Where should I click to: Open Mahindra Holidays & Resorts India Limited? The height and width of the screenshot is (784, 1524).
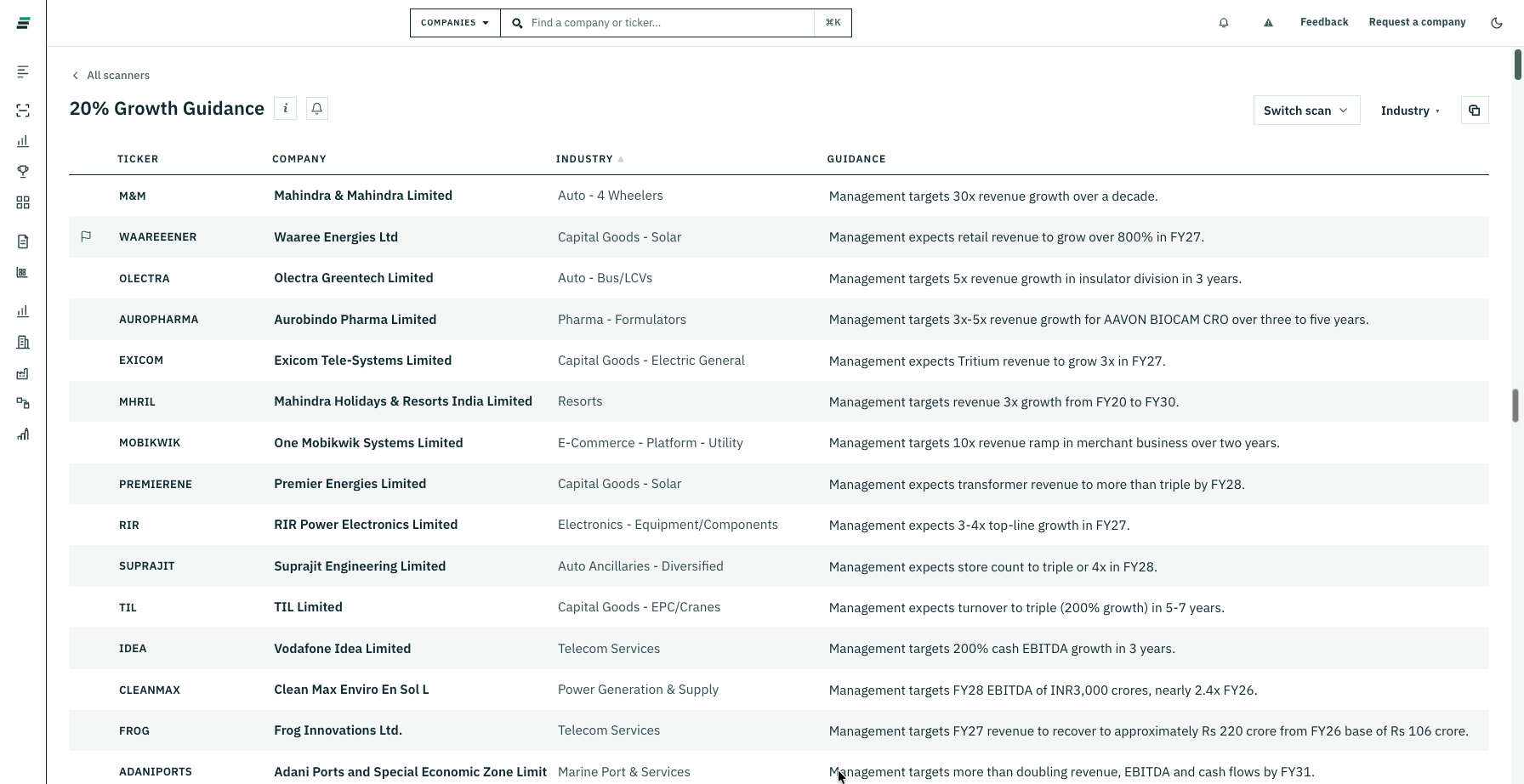click(403, 401)
